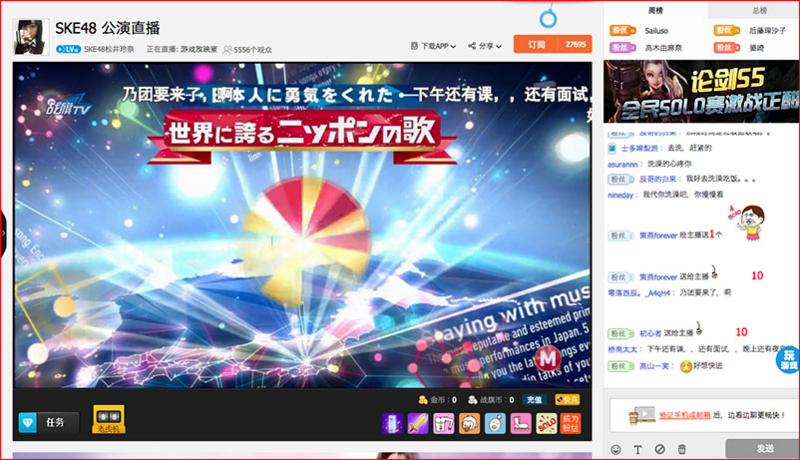Open the 验证手机或邮箱 verification link
Screen dimensions: 800x460
[685, 415]
